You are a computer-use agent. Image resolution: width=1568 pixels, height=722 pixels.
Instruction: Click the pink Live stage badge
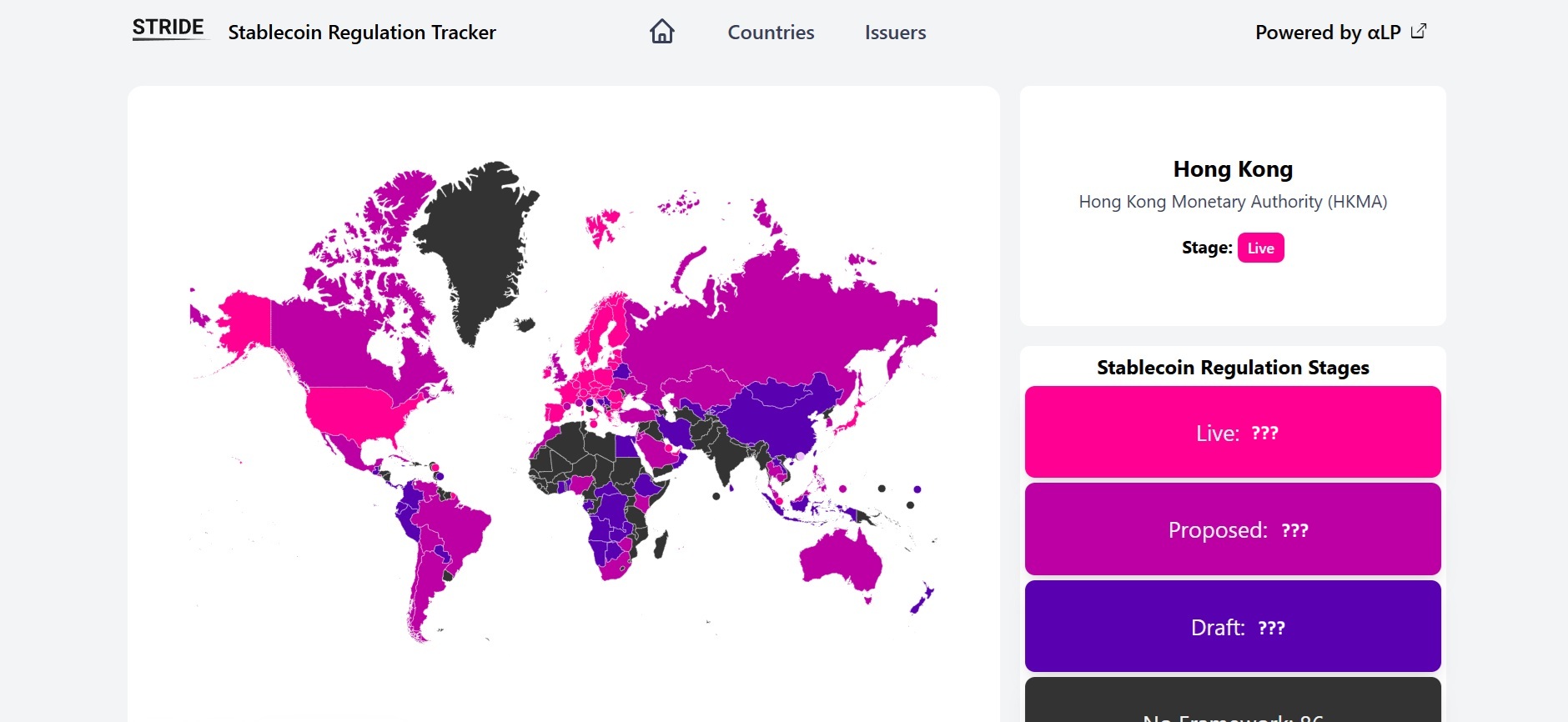point(1260,248)
